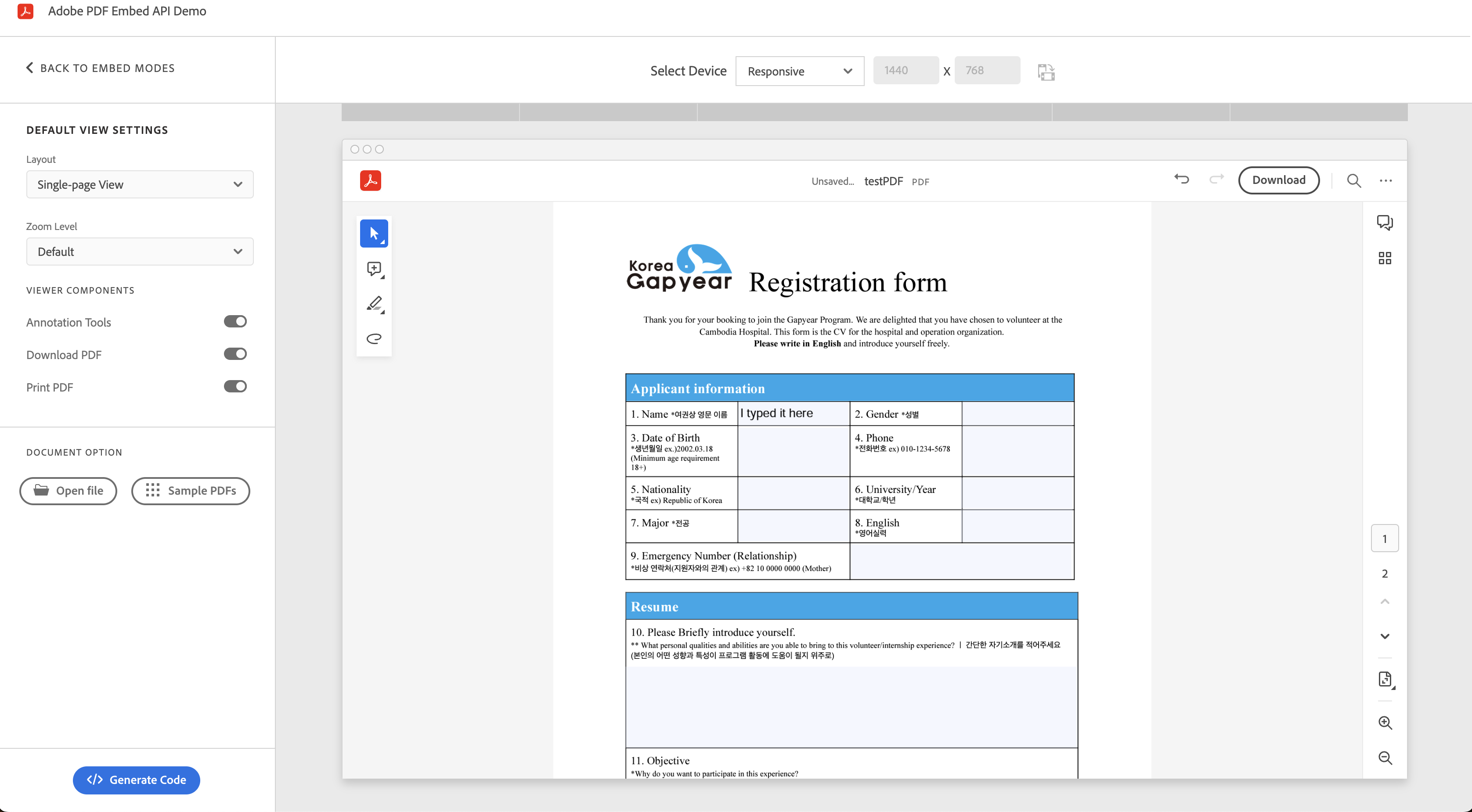Open the Select Device Responsive dropdown
The height and width of the screenshot is (812, 1472).
click(x=799, y=71)
